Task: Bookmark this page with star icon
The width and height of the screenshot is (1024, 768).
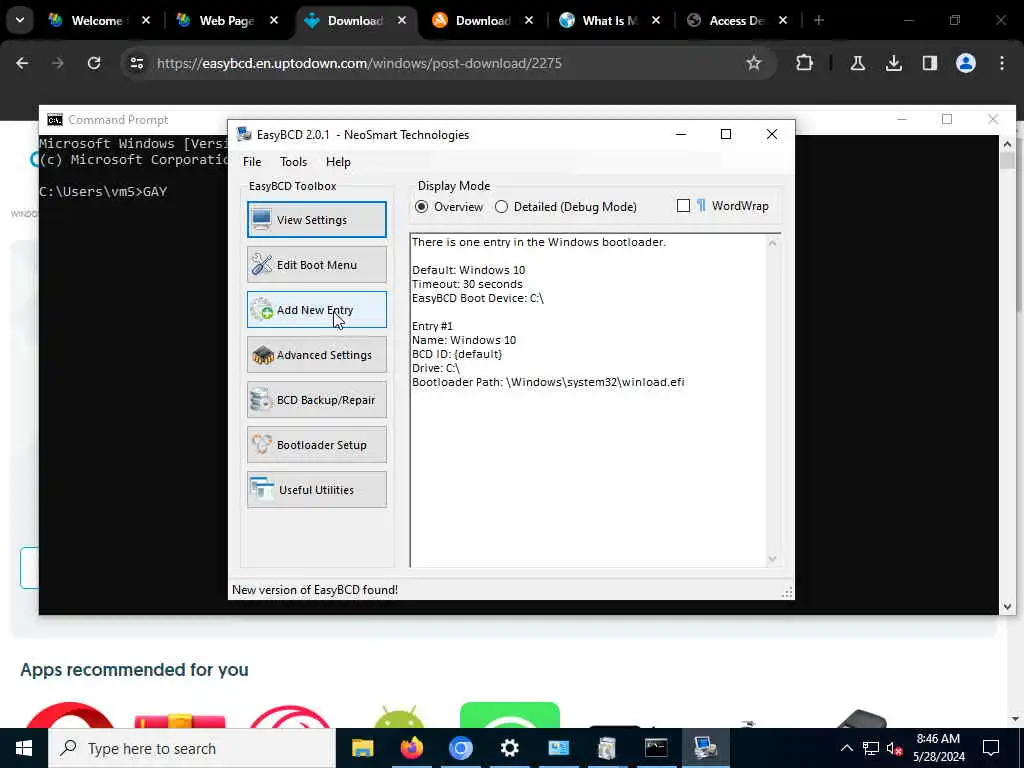Action: pyautogui.click(x=754, y=63)
